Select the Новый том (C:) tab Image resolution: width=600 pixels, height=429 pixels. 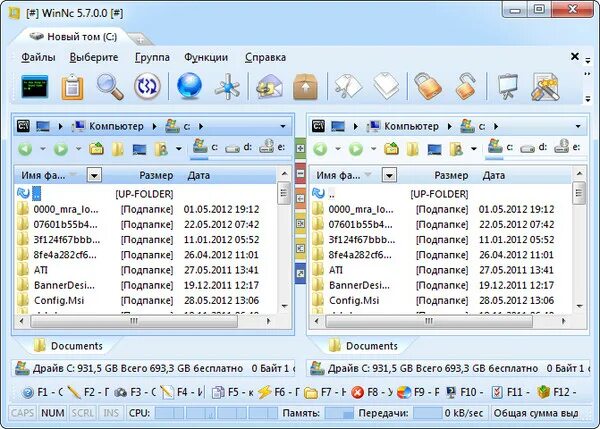click(x=73, y=37)
